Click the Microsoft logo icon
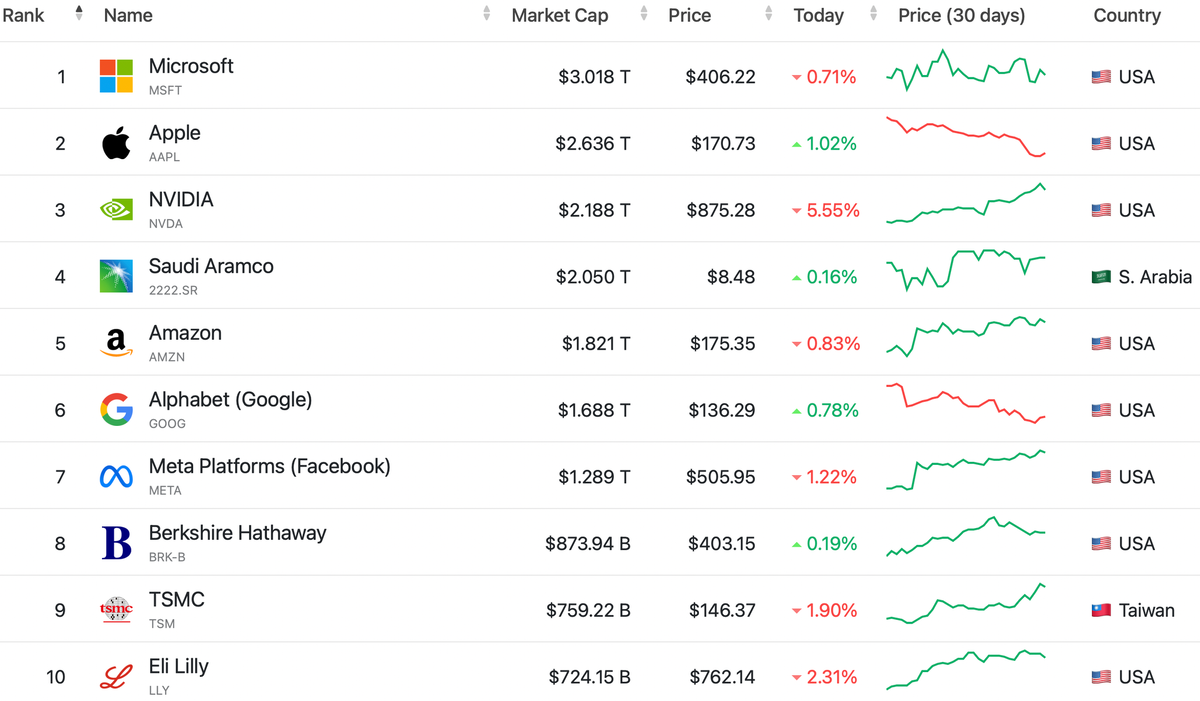This screenshot has height=701, width=1200. click(116, 76)
